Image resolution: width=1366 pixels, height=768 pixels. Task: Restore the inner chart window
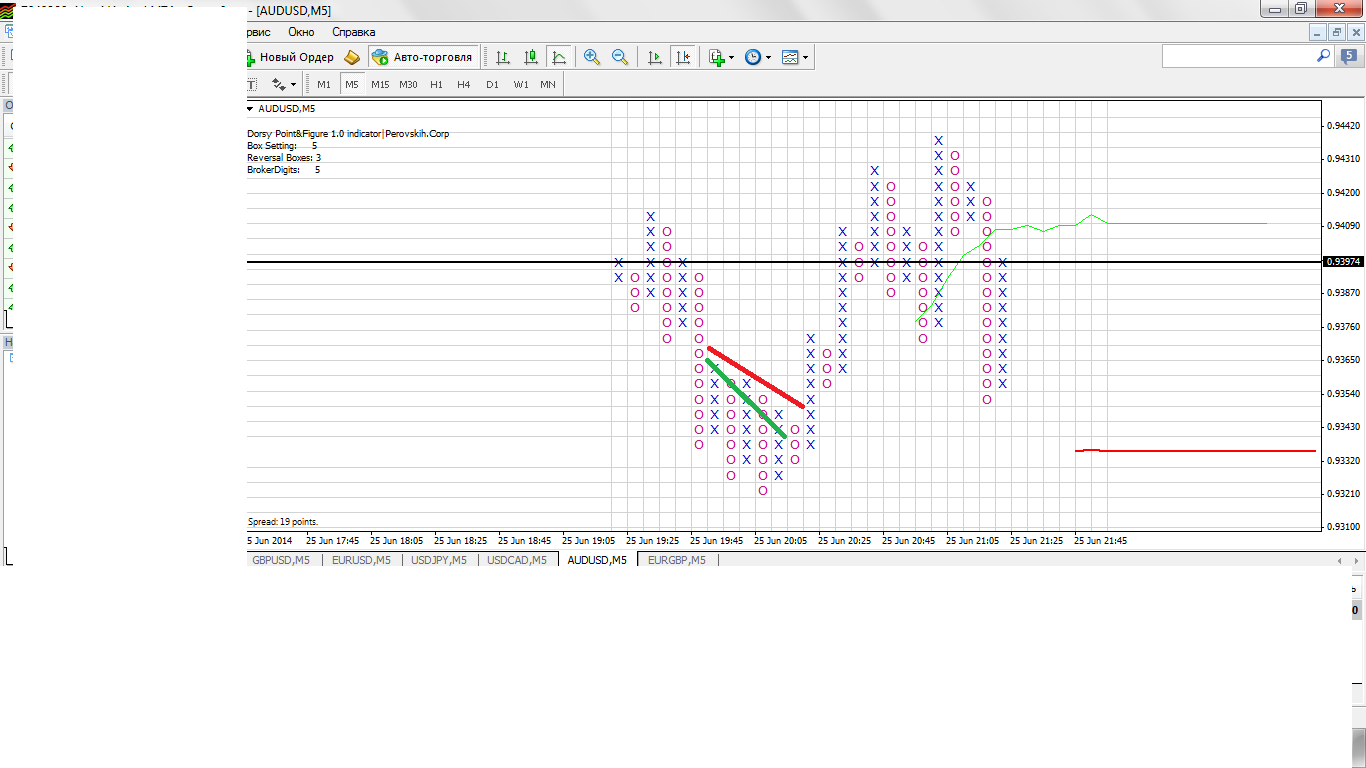tap(1337, 32)
